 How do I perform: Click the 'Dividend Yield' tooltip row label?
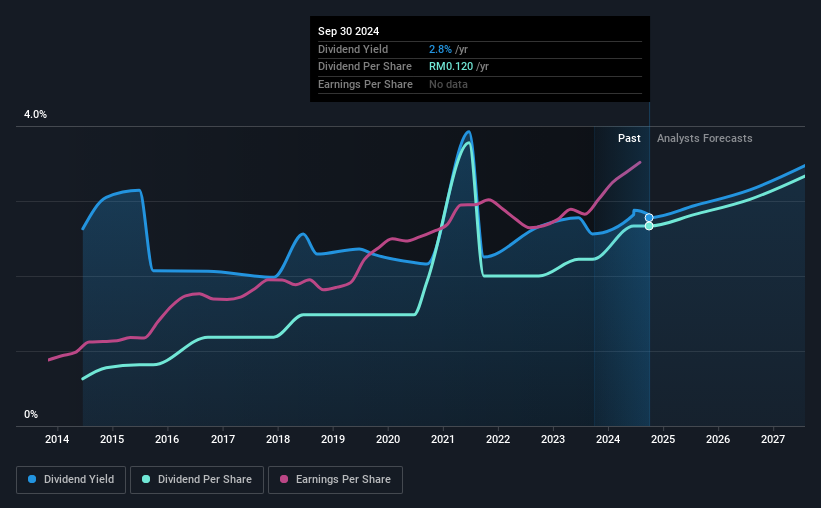click(x=353, y=49)
